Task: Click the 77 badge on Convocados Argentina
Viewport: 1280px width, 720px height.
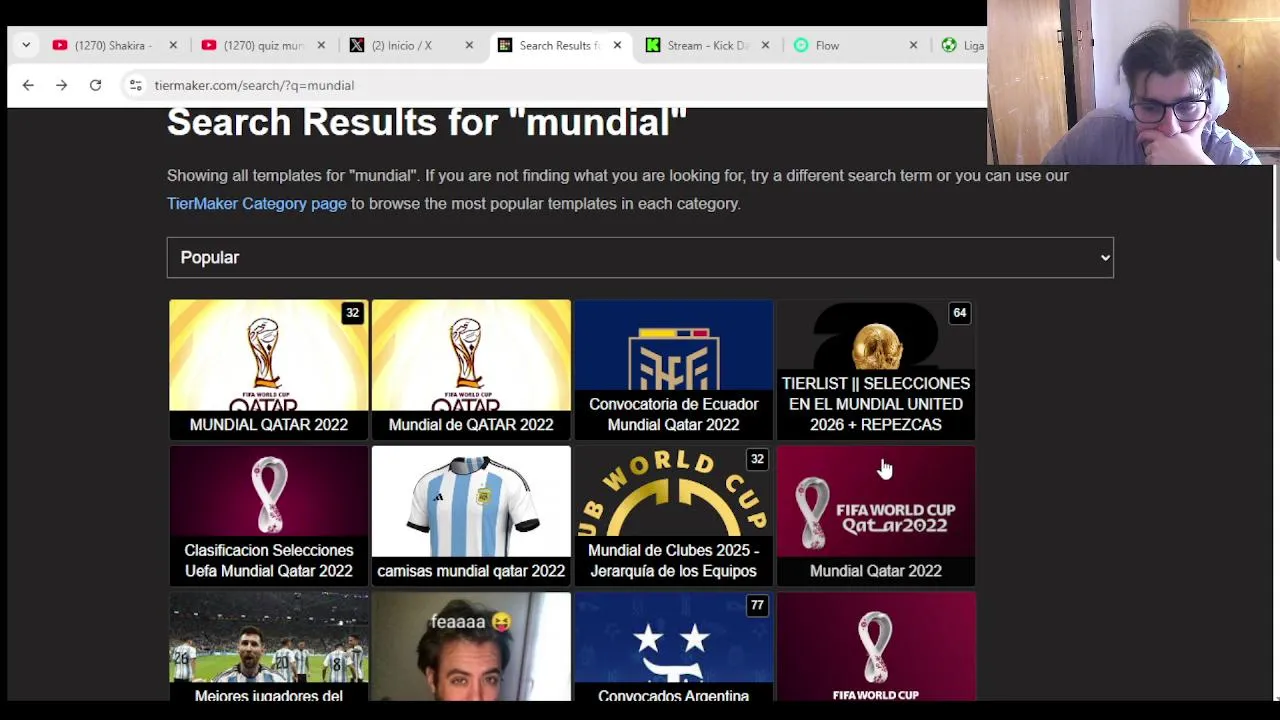Action: point(757,605)
